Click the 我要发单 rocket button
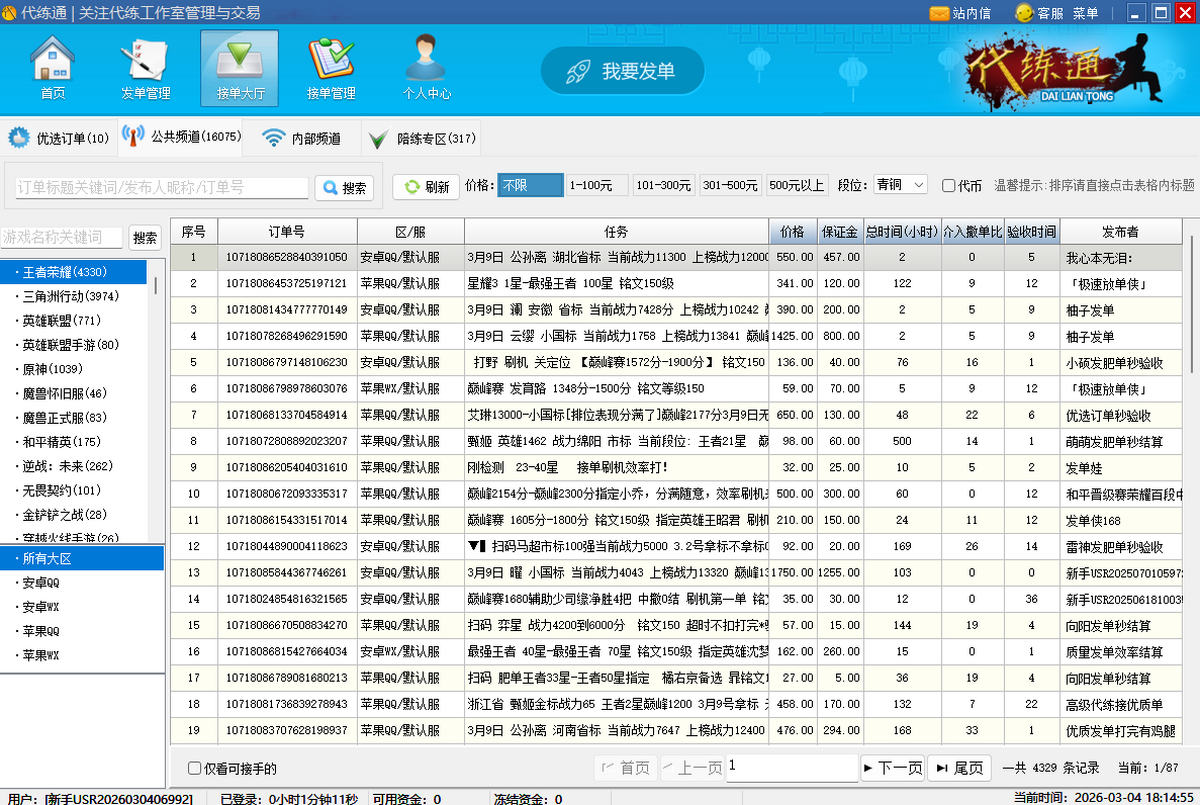 tap(622, 71)
